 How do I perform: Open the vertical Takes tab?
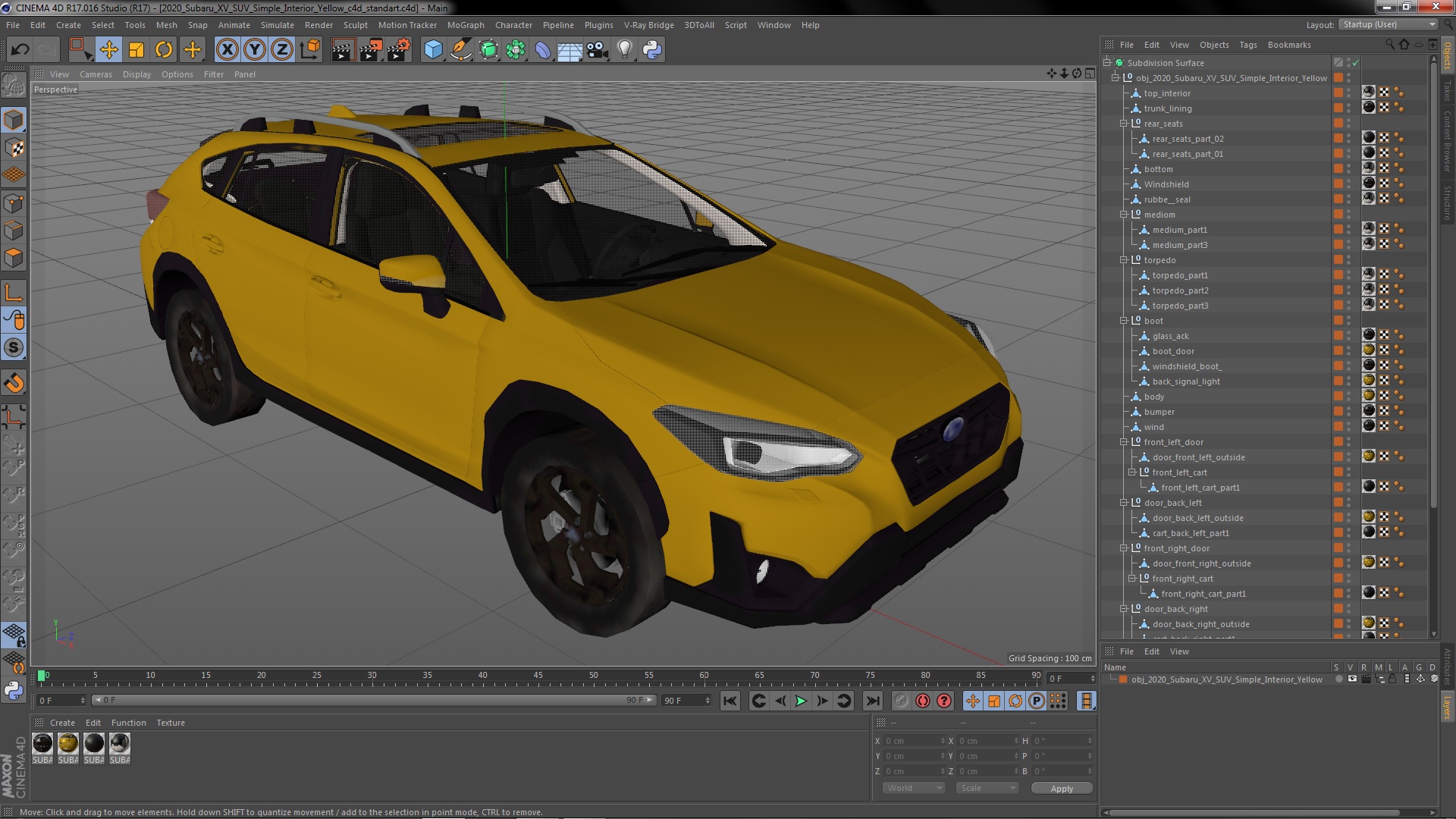(x=1447, y=91)
